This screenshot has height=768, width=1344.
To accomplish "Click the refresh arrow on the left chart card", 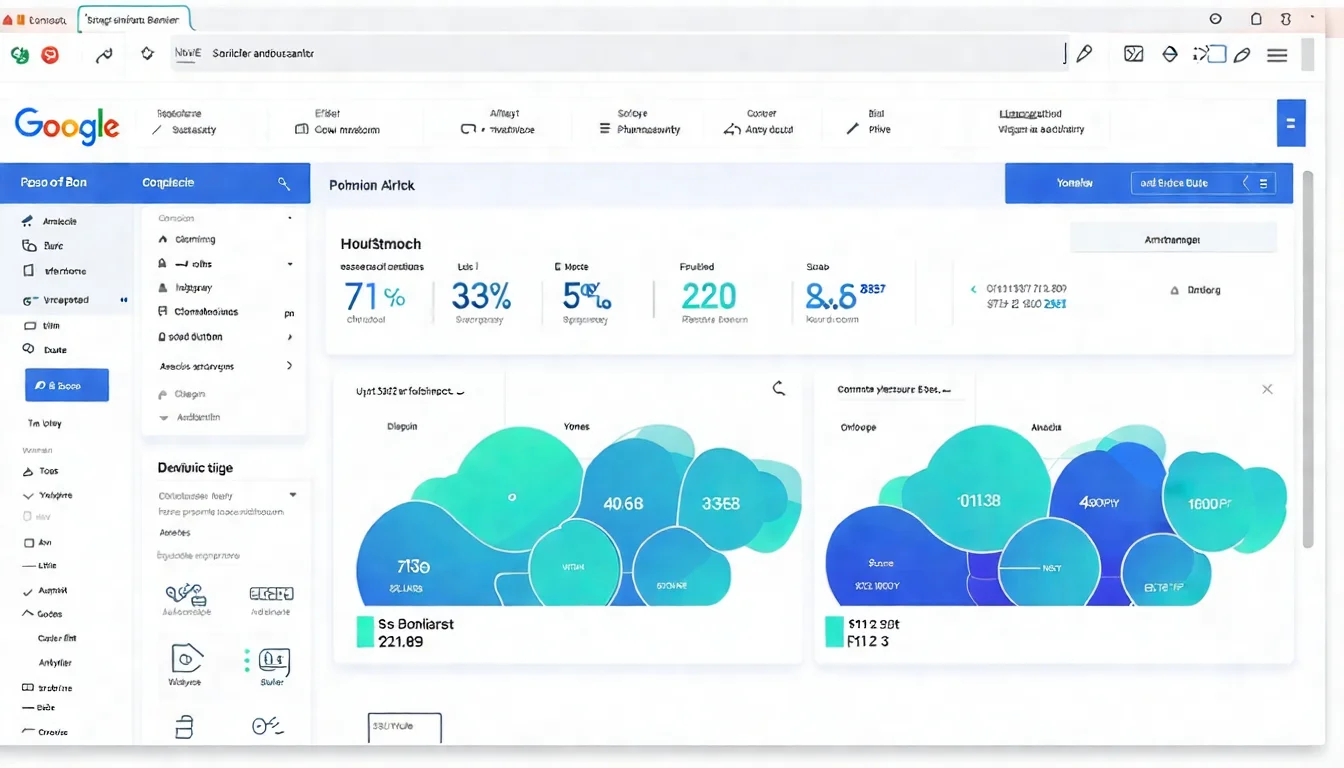I will (778, 388).
